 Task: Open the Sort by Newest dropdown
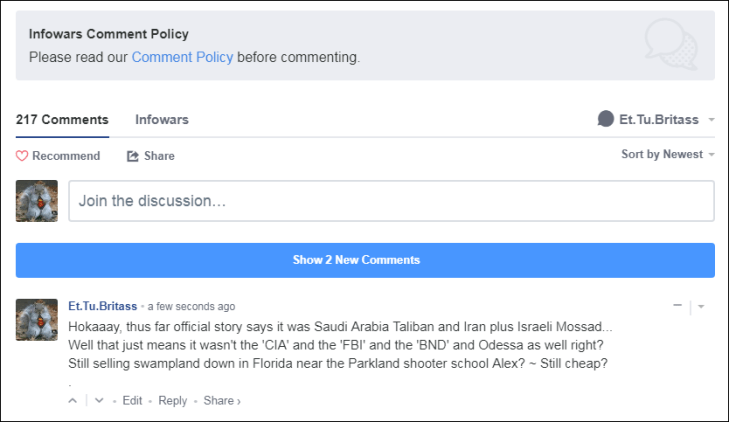pos(668,155)
